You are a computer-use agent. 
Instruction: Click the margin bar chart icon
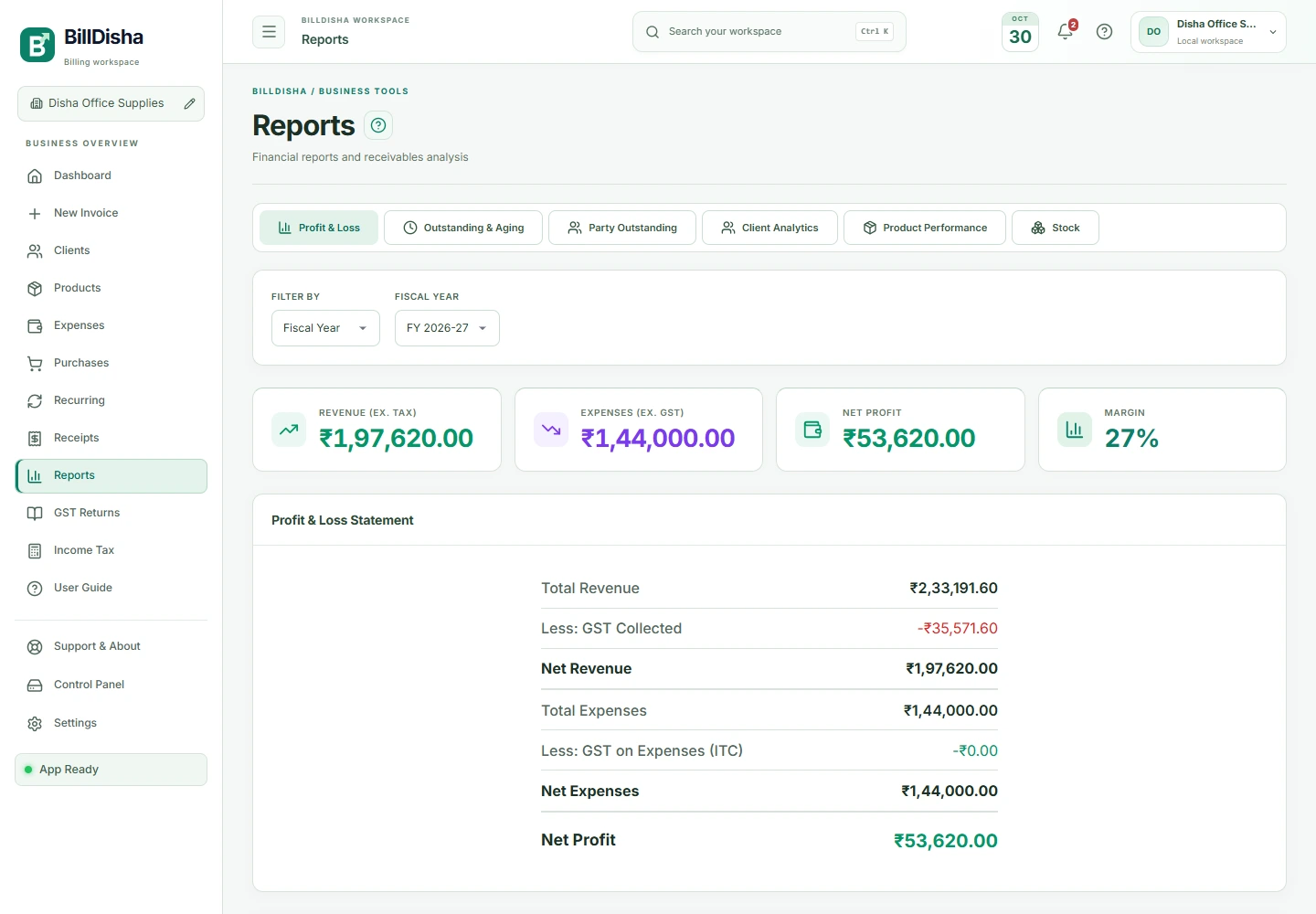coord(1075,430)
